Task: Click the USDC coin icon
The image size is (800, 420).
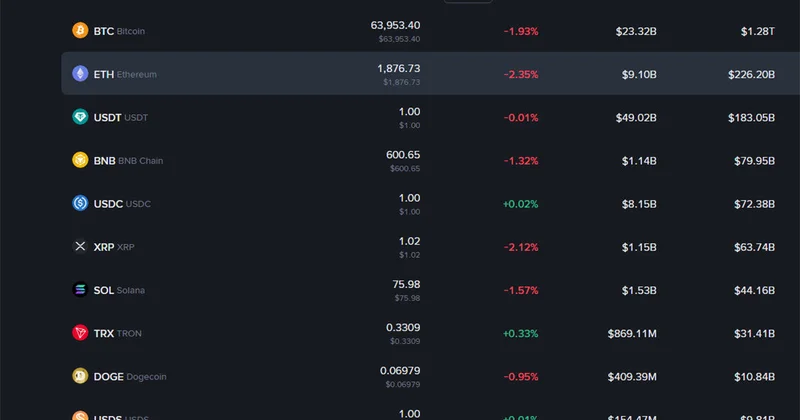Action: click(x=80, y=203)
